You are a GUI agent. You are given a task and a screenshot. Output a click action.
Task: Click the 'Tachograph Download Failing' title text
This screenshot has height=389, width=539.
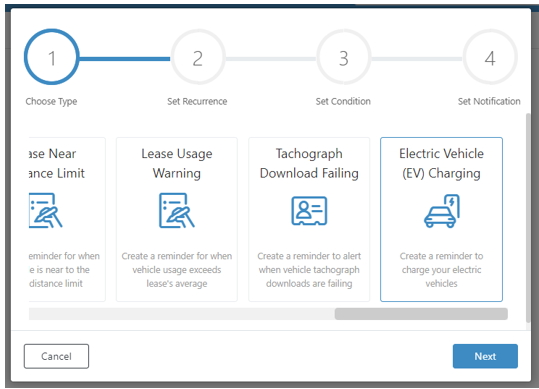tap(309, 163)
